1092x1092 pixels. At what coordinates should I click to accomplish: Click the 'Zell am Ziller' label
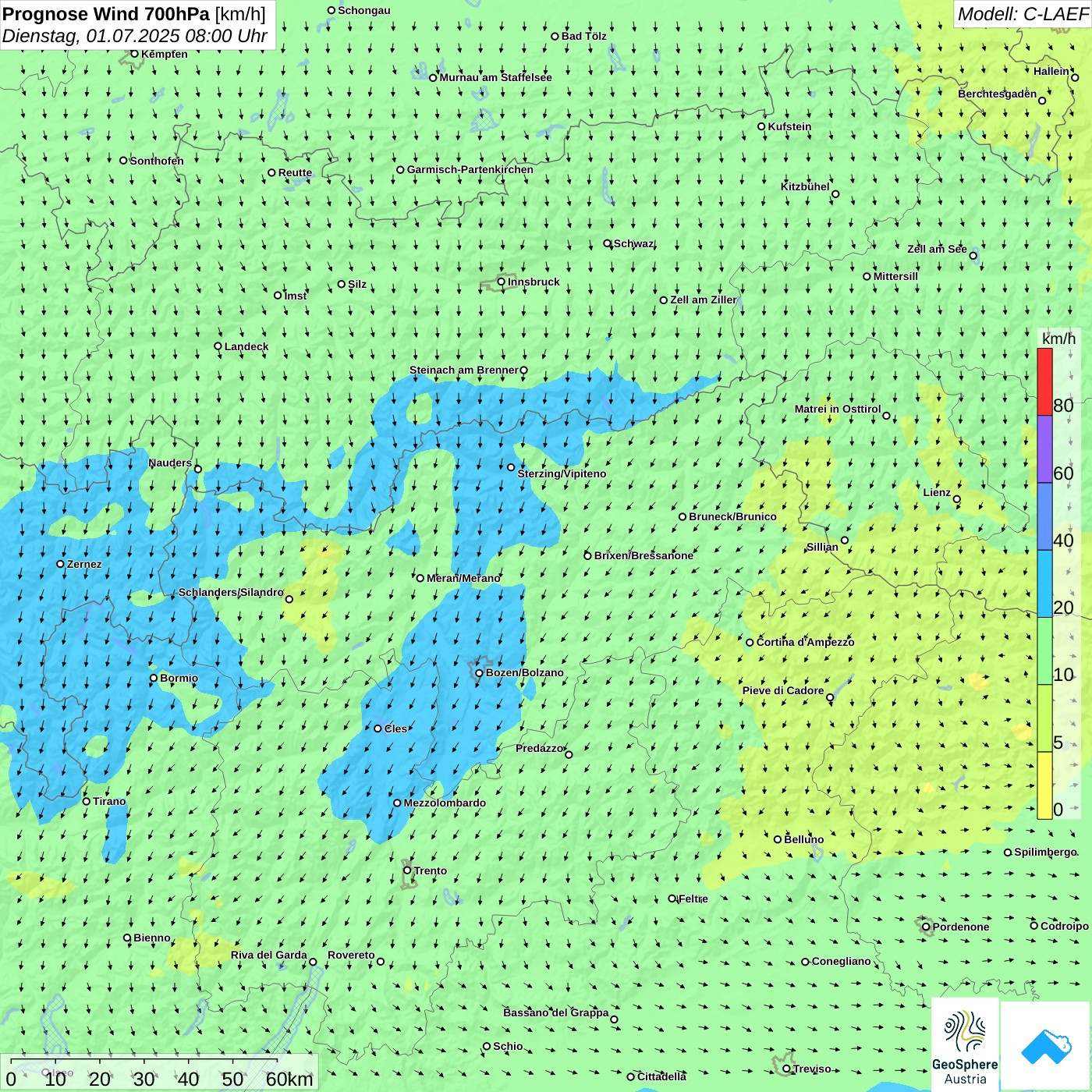703,300
